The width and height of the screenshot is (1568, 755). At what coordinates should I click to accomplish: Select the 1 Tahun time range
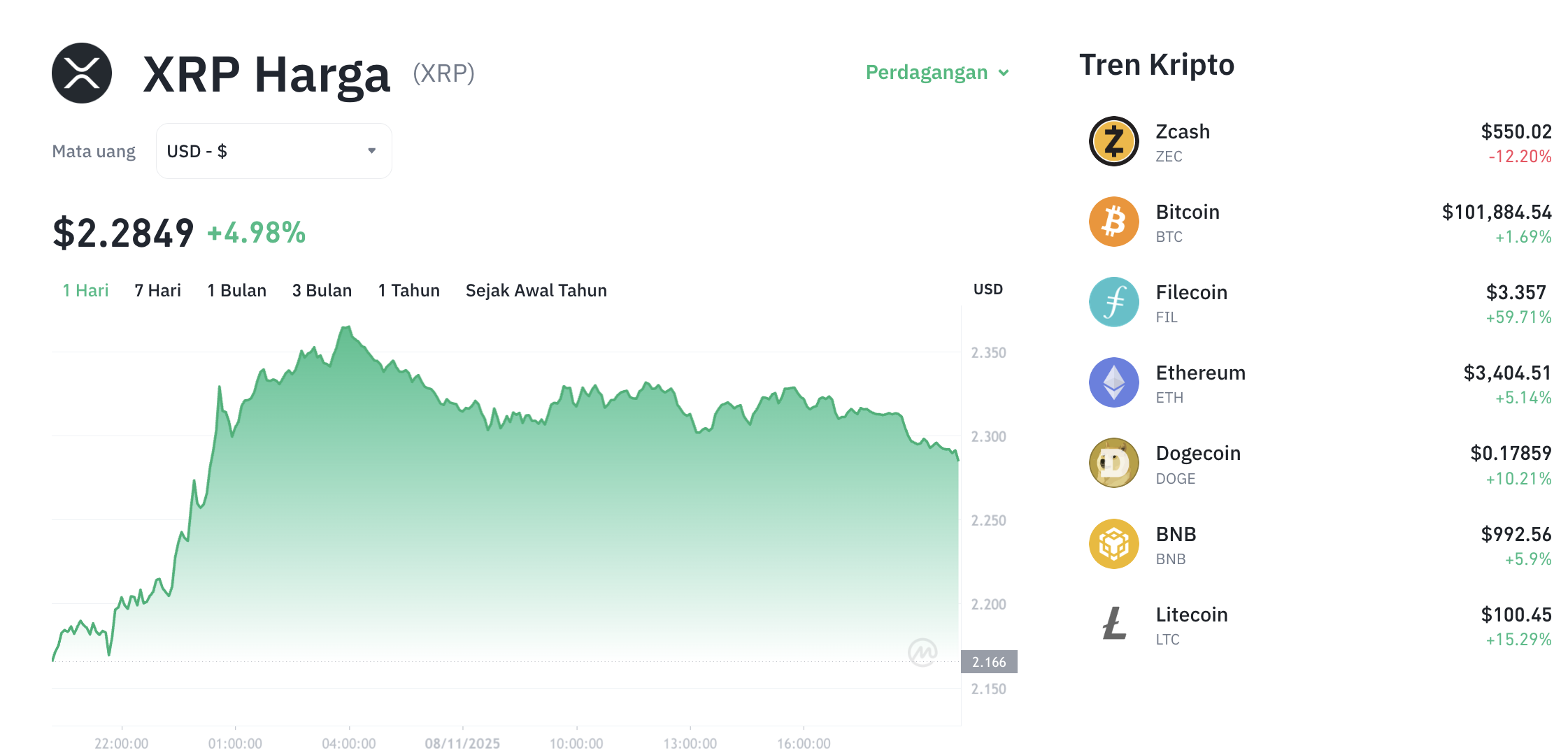tap(408, 290)
